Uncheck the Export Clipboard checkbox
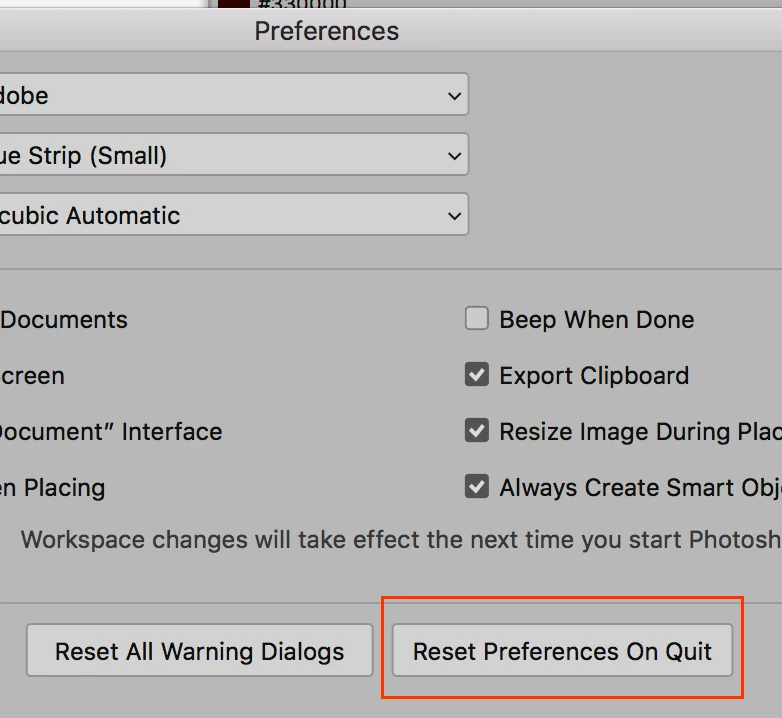The height and width of the screenshot is (718, 782). 477,374
